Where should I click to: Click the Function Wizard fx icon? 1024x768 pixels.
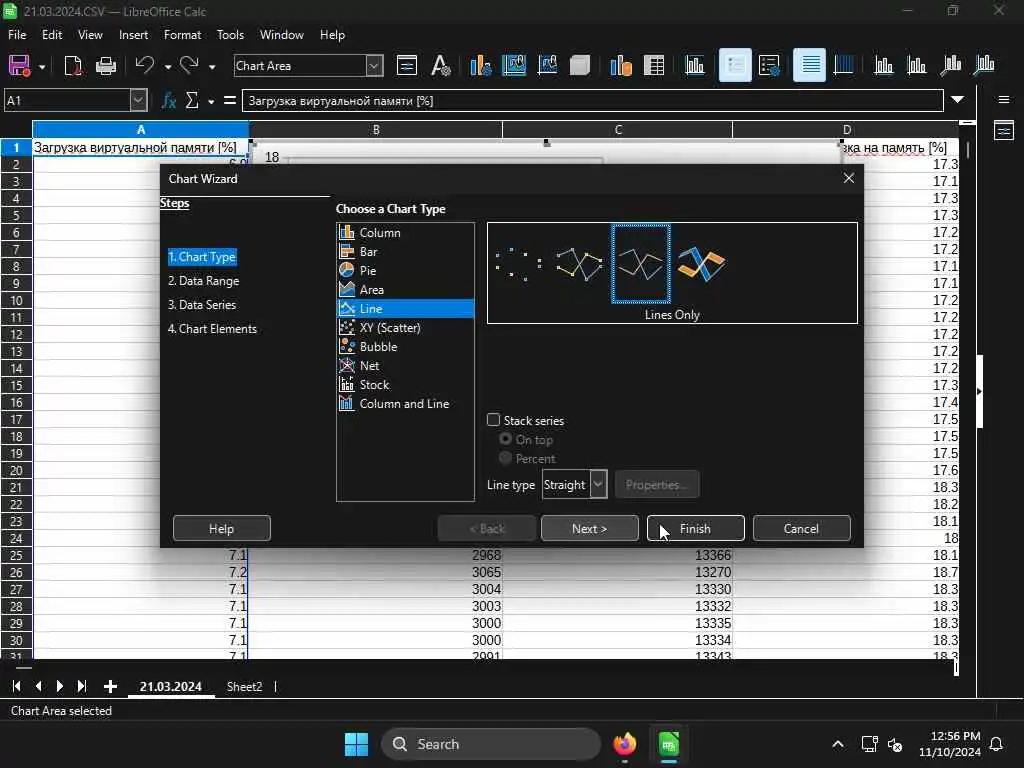tap(168, 101)
